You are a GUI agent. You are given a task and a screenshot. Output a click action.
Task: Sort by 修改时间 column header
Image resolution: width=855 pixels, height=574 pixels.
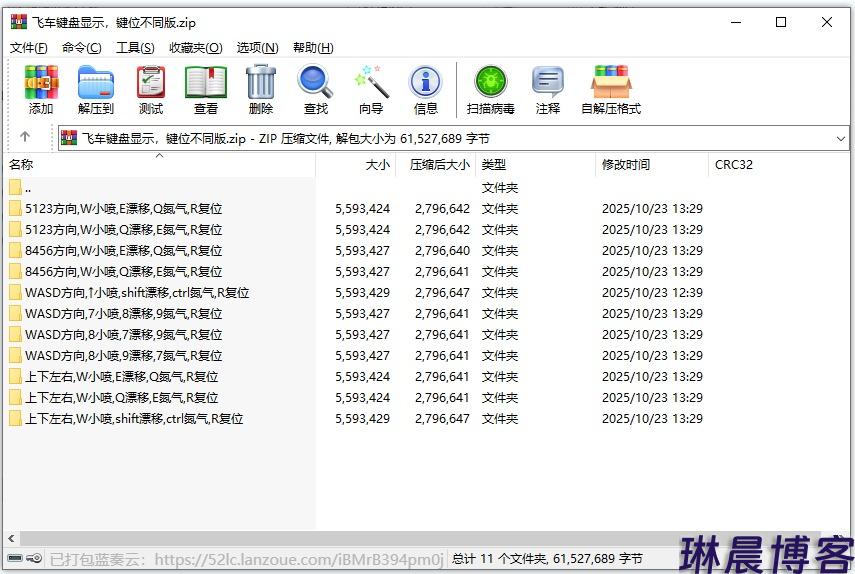tap(652, 165)
